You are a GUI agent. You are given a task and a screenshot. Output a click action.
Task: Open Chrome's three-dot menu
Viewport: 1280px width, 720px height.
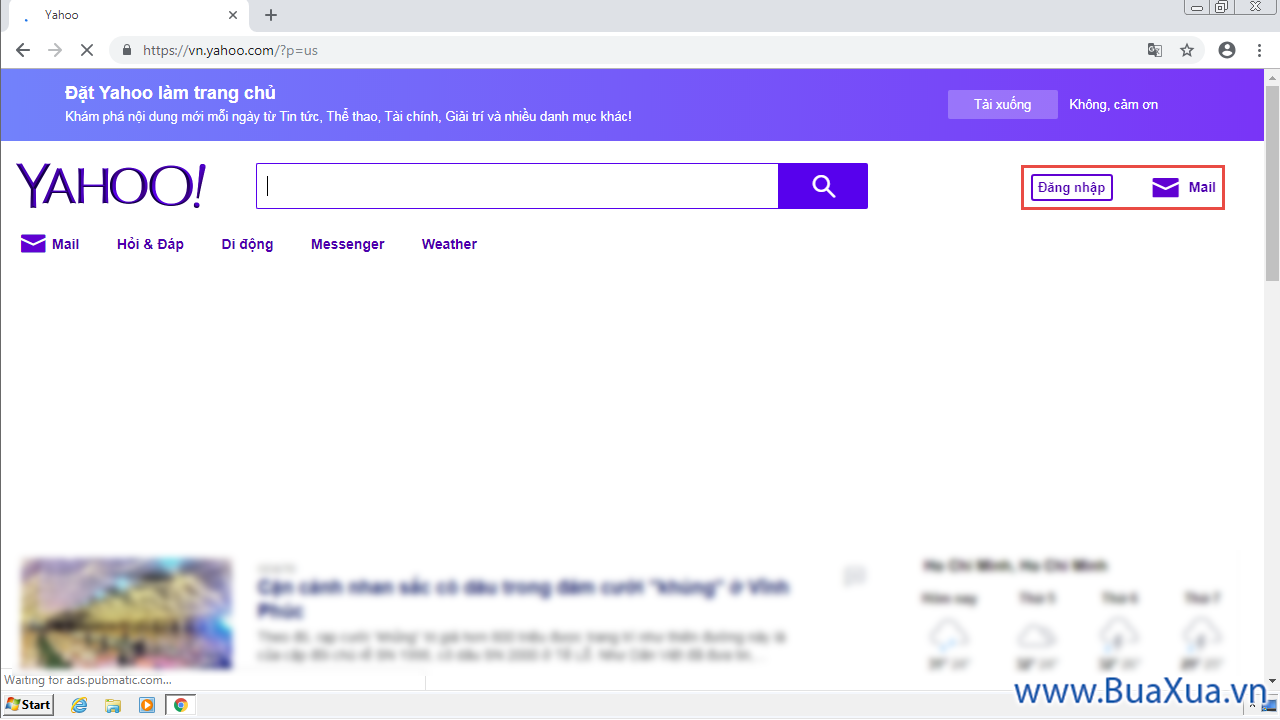point(1257,50)
